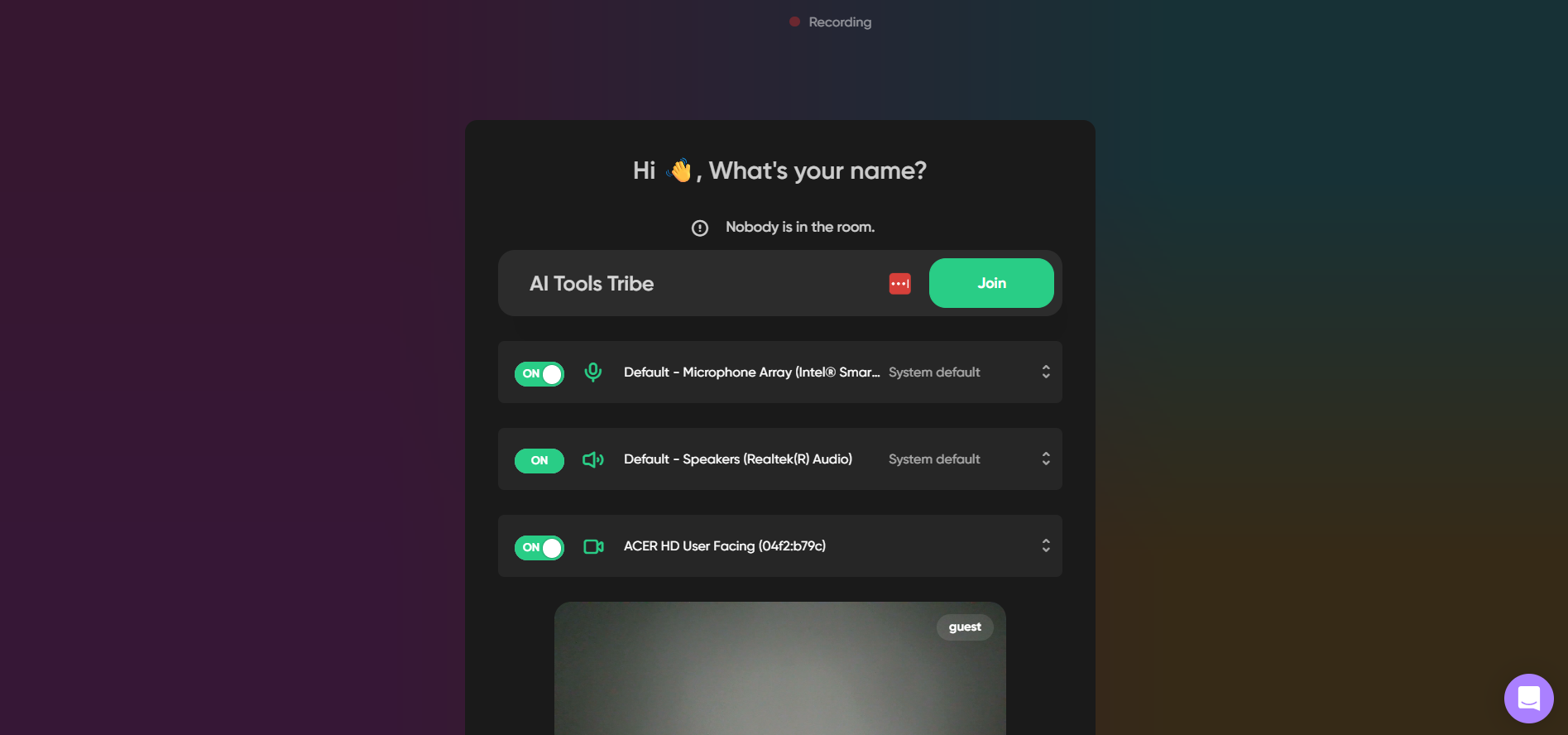Click the red password manager icon in name field
Image resolution: width=1568 pixels, height=735 pixels.
click(x=900, y=284)
